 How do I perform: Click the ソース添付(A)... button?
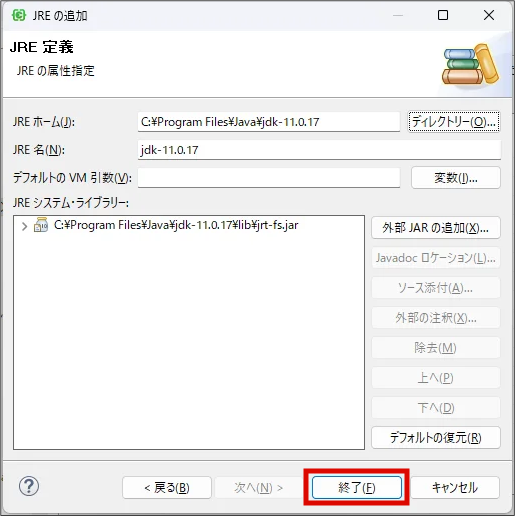[436, 288]
